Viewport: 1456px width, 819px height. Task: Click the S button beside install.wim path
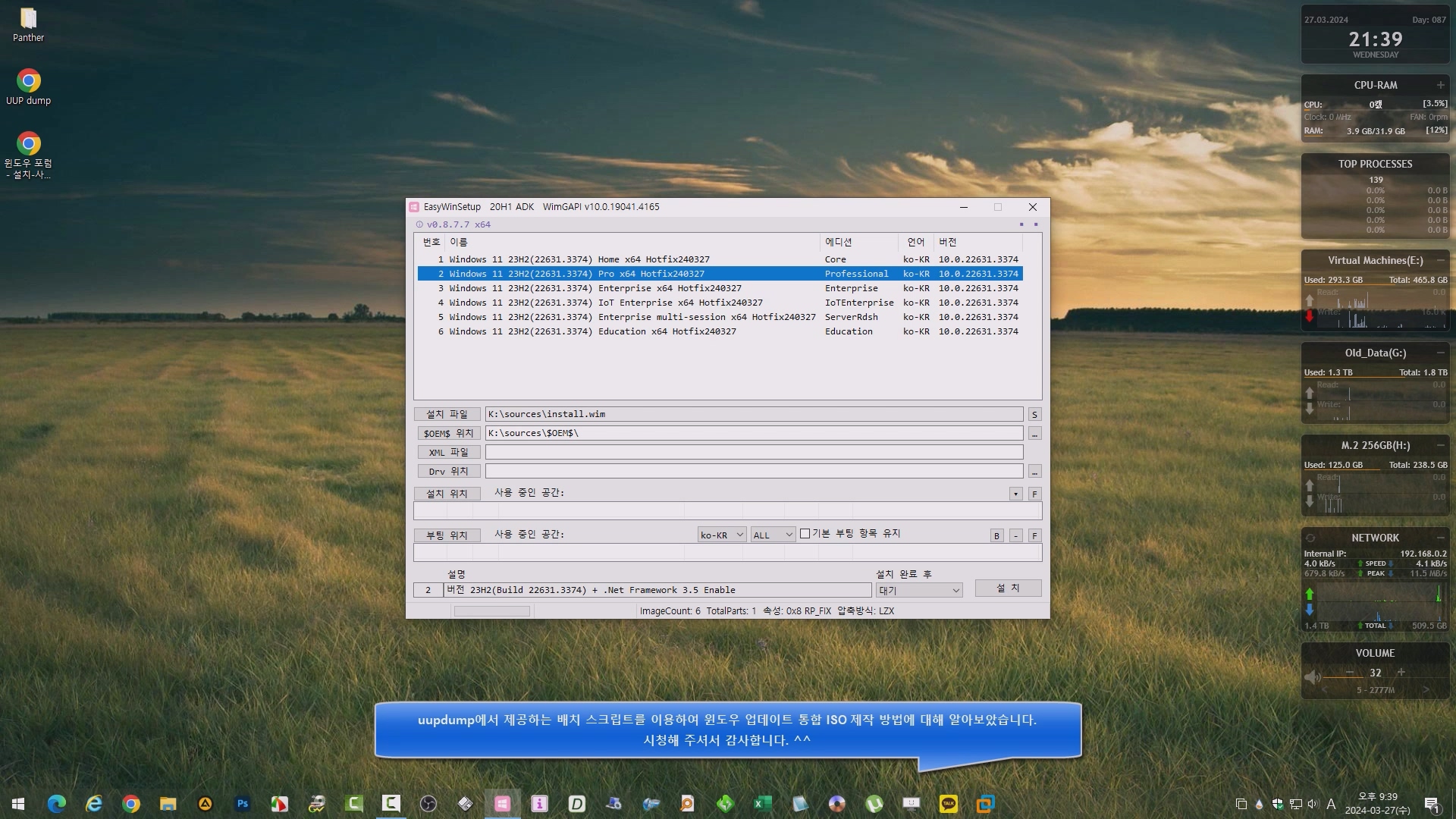coord(1034,414)
